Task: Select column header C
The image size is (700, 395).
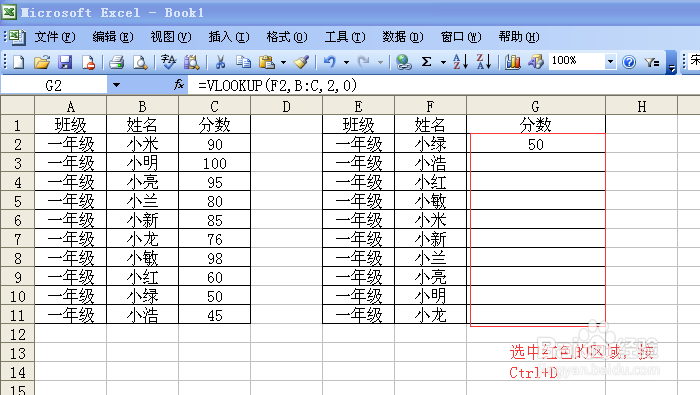Action: [214, 106]
